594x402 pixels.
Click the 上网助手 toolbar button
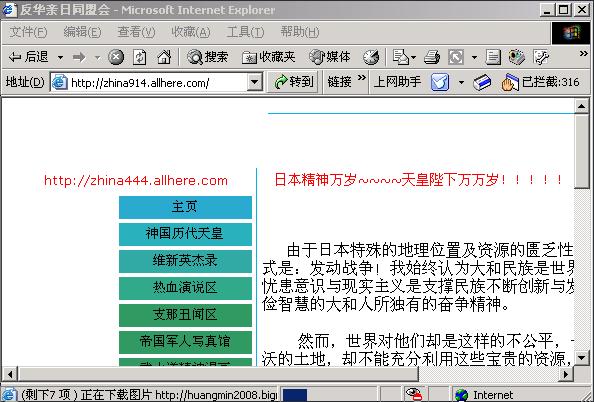[397, 82]
